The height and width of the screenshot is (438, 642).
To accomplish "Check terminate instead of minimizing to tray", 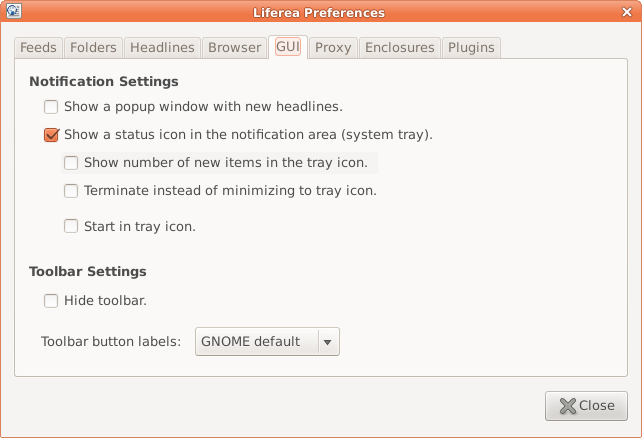I will [71, 190].
